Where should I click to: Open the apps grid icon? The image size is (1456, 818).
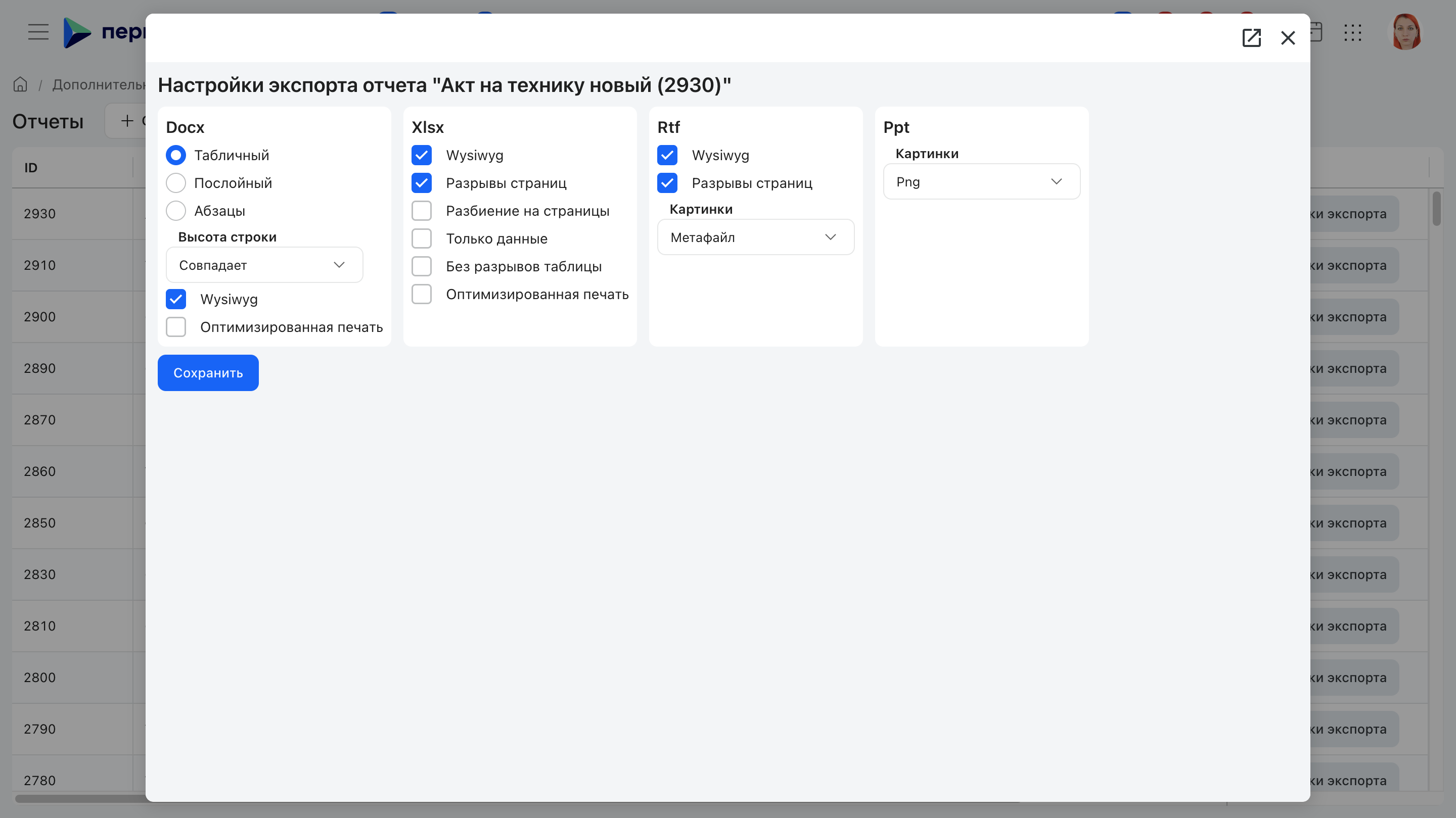(1352, 32)
